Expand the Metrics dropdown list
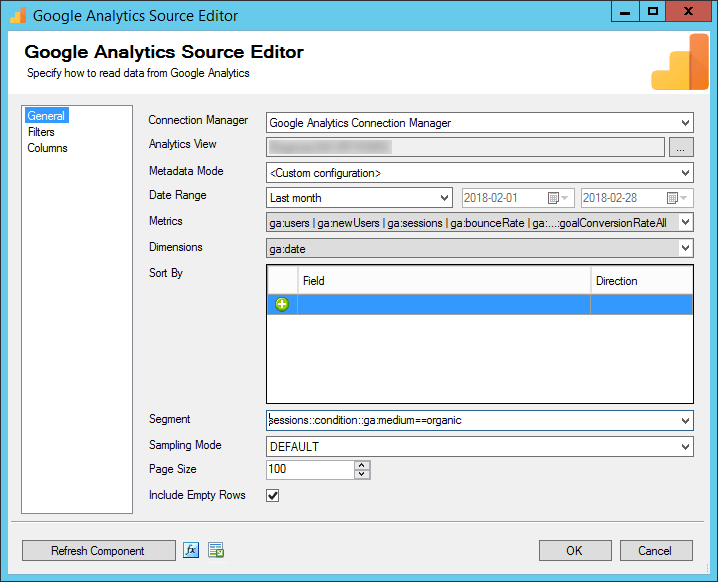This screenshot has height=582, width=718. click(x=685, y=223)
